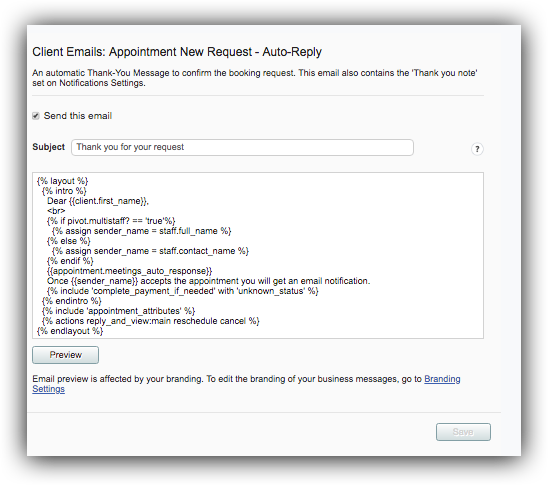Click the {% else %} line in template

[x=68, y=241]
